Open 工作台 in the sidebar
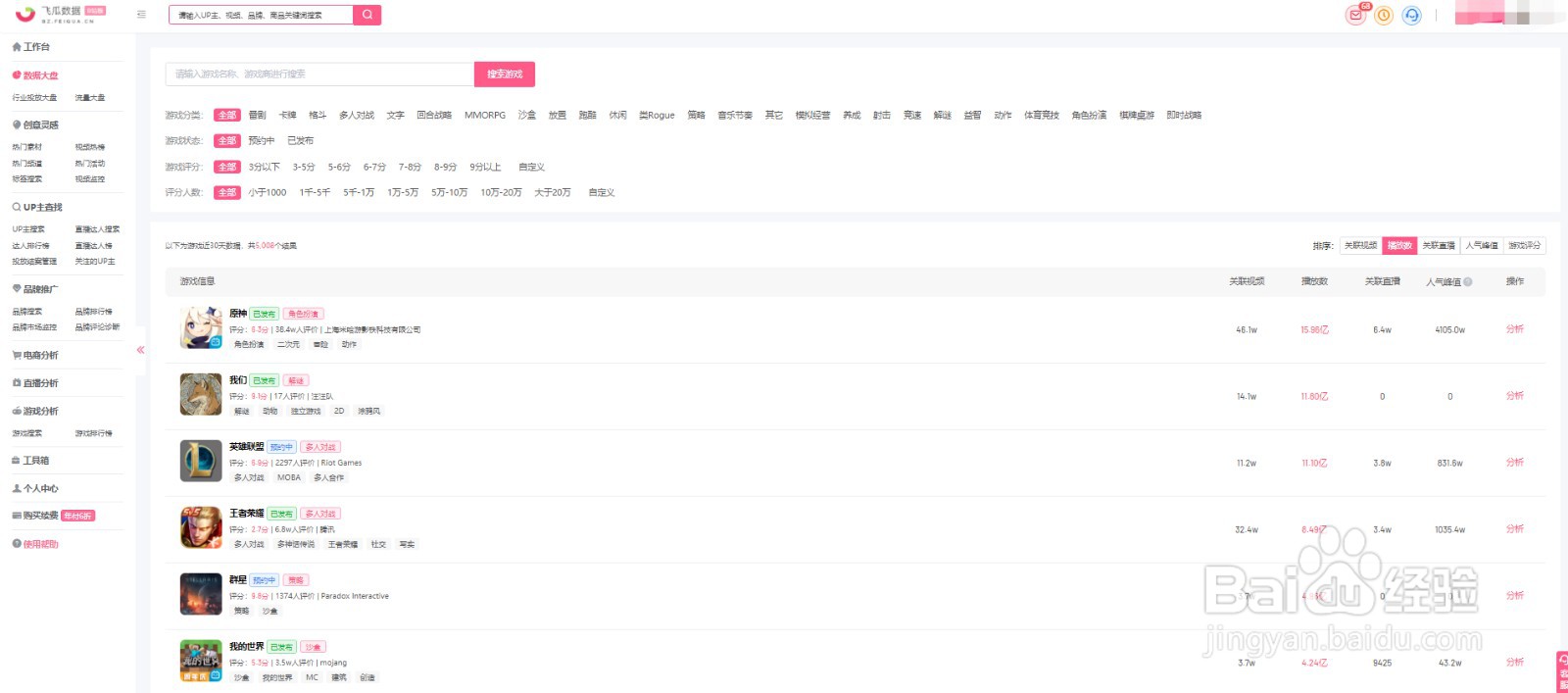The width and height of the screenshot is (1568, 693). coord(31,47)
